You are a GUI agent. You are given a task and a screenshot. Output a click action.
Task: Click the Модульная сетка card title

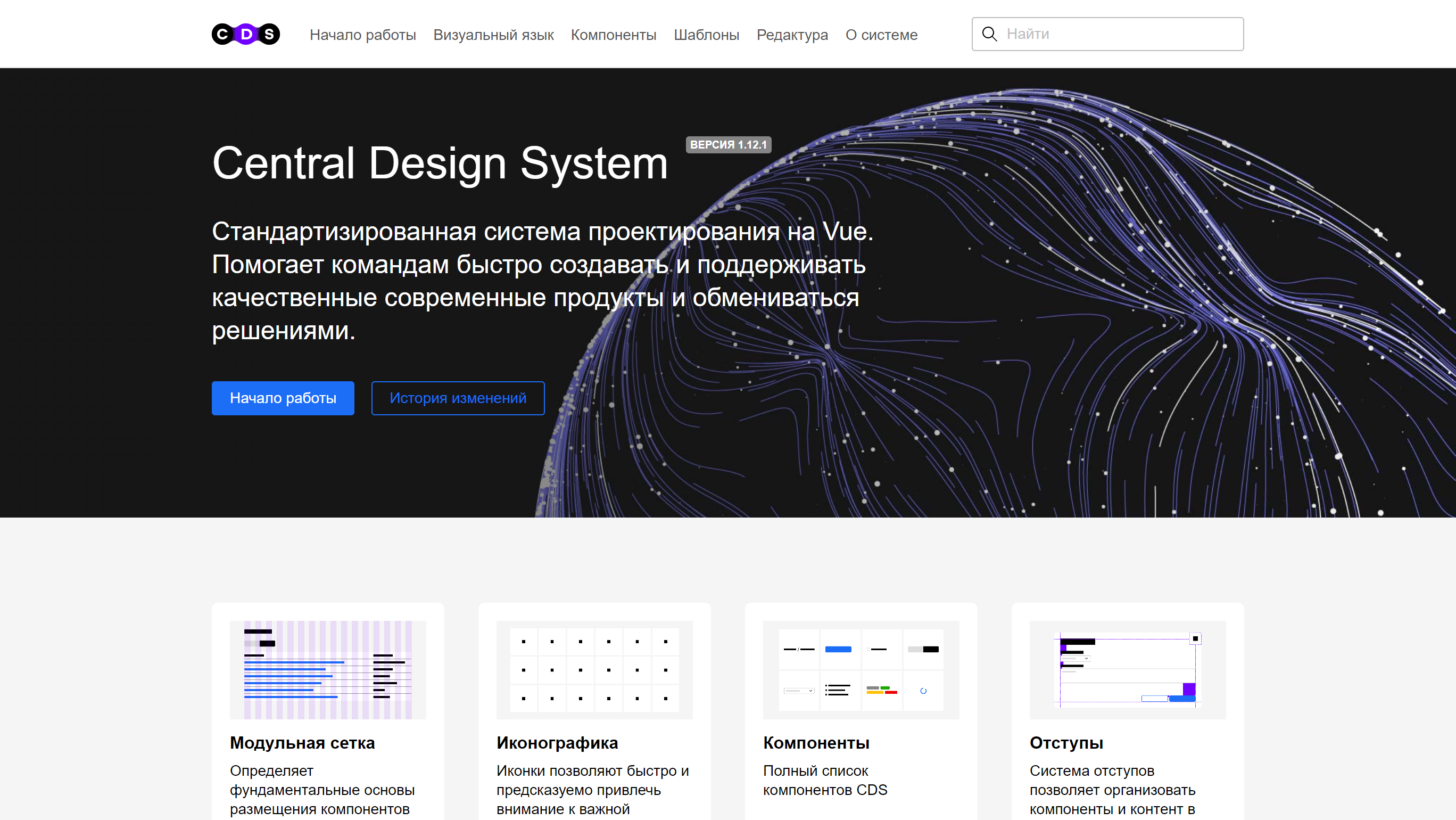[302, 742]
